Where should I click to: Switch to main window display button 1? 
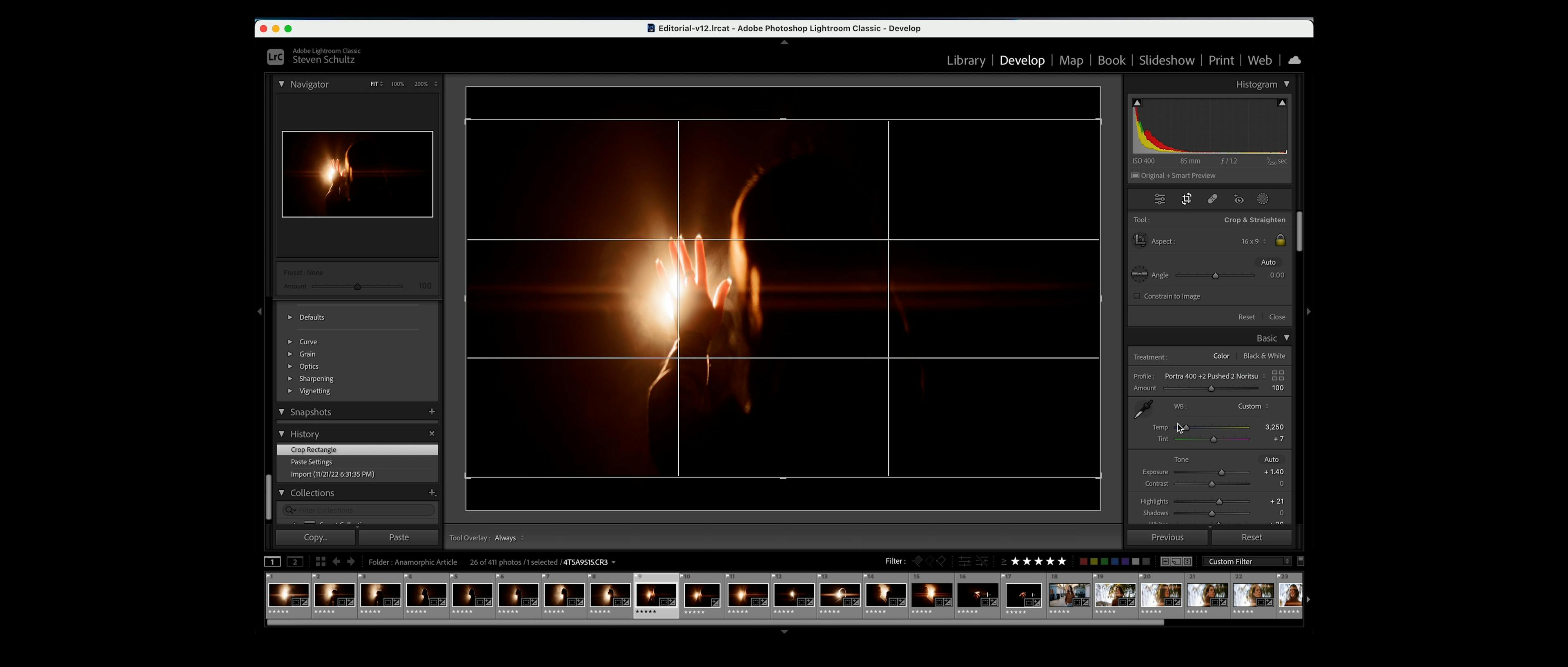[272, 562]
